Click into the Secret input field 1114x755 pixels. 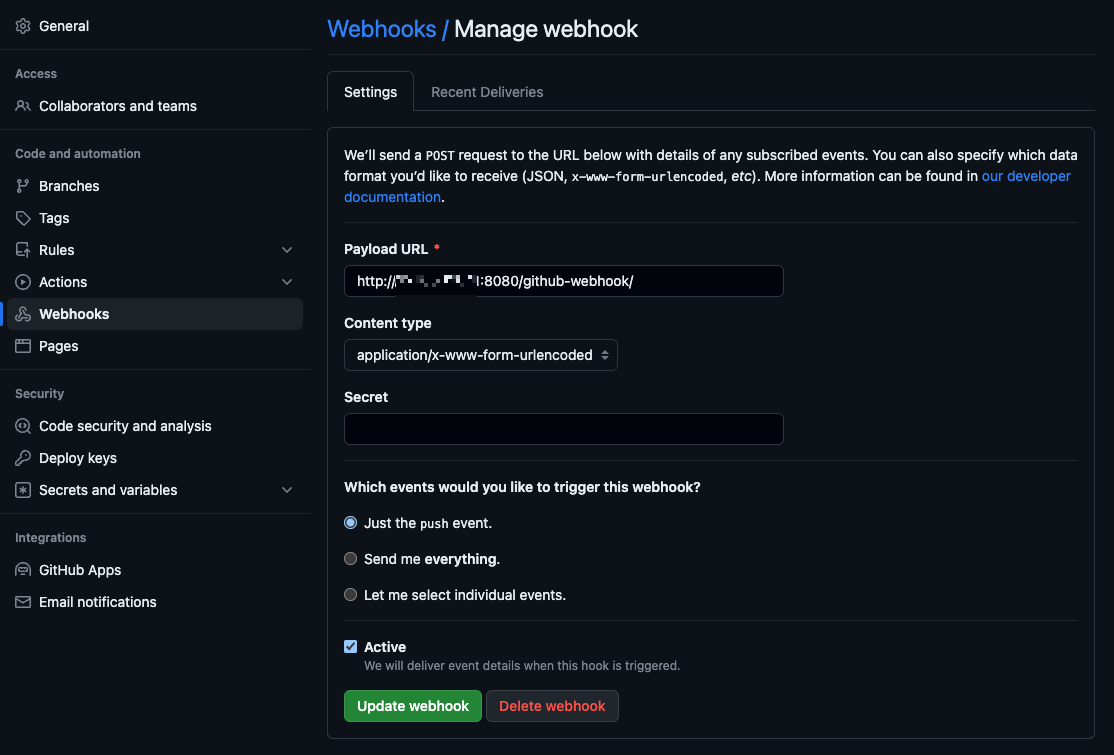pos(563,429)
